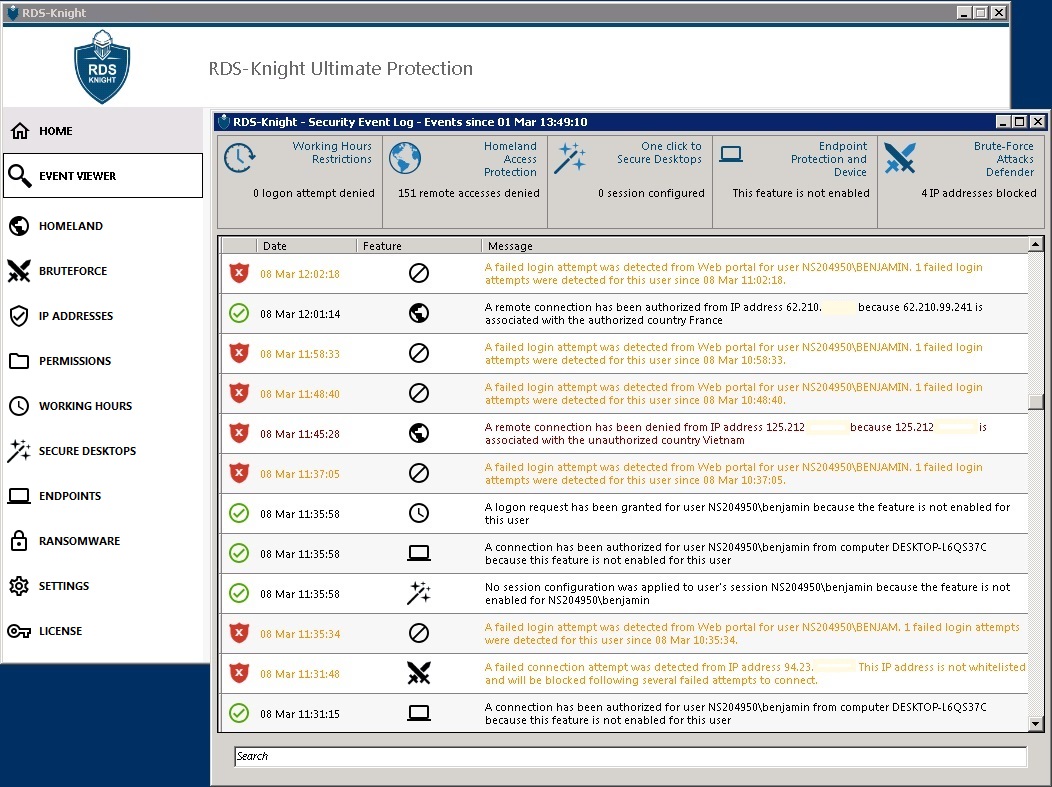The image size is (1052, 787).
Task: Click the event list scroll down arrow
Action: (x=1035, y=724)
